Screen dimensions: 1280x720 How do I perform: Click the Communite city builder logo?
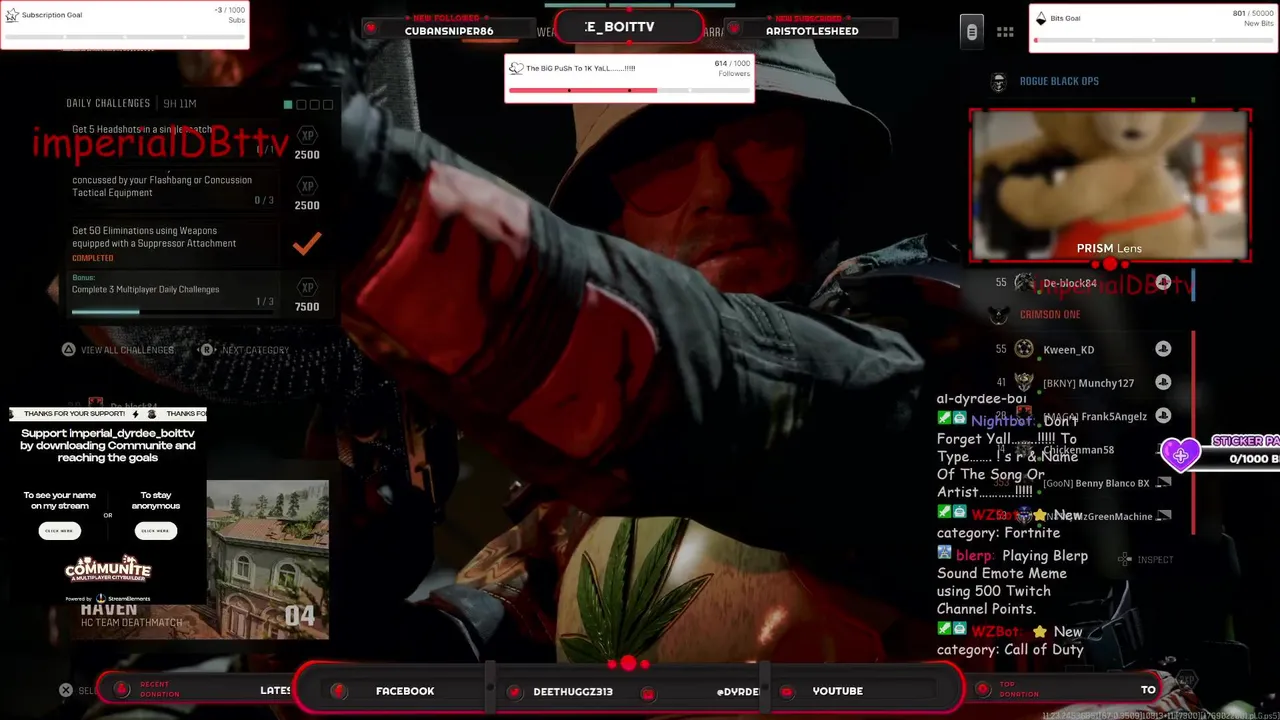[107, 569]
